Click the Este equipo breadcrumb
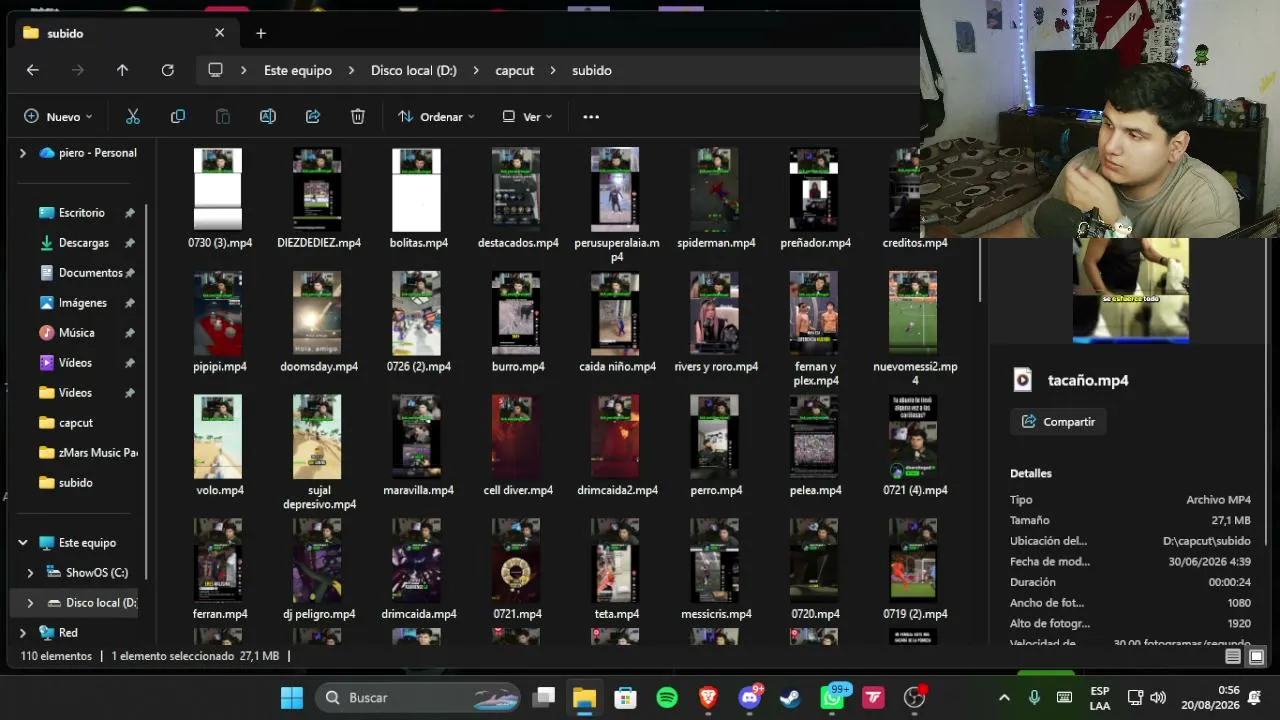Viewport: 1280px width, 720px height. [298, 70]
